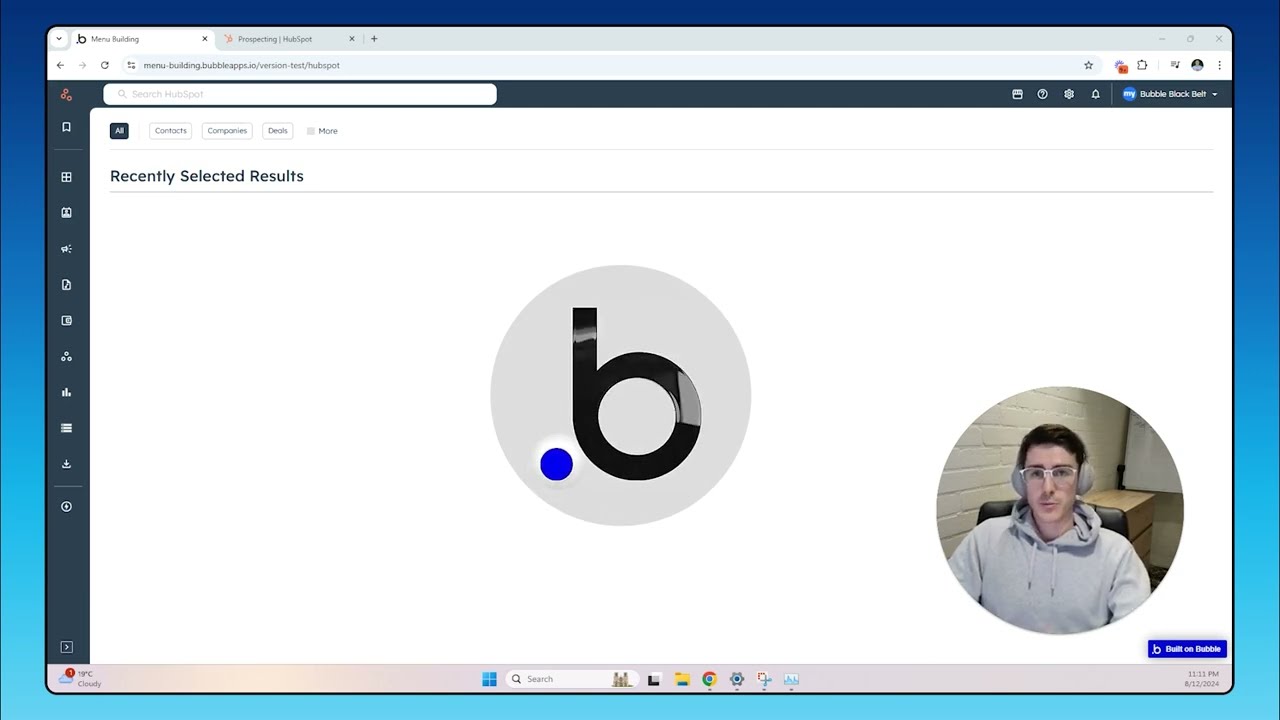Open the Extensions puzzle icon
This screenshot has width=1280, height=720.
1142,65
